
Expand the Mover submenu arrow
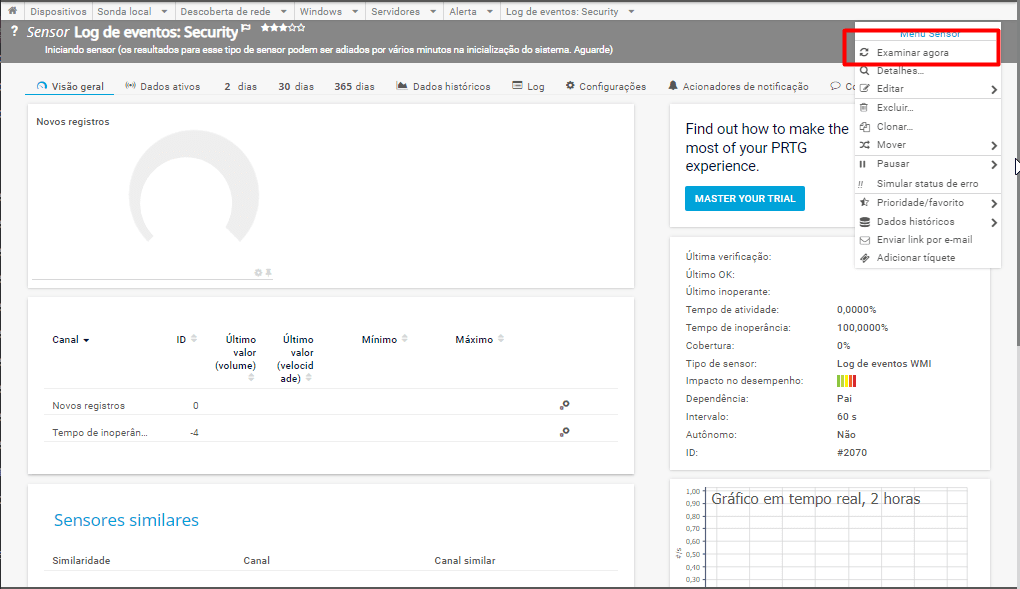pyautogui.click(x=994, y=146)
